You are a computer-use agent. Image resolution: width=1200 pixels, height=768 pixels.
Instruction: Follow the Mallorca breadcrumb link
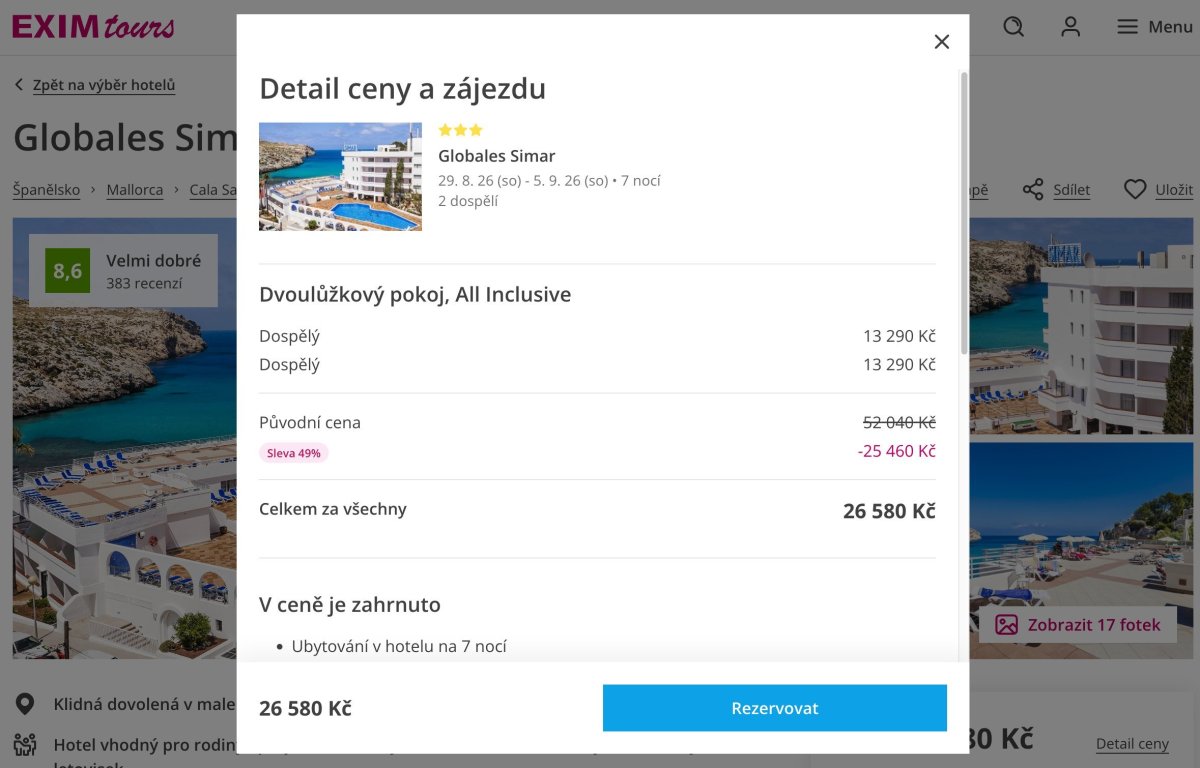pyautogui.click(x=134, y=189)
